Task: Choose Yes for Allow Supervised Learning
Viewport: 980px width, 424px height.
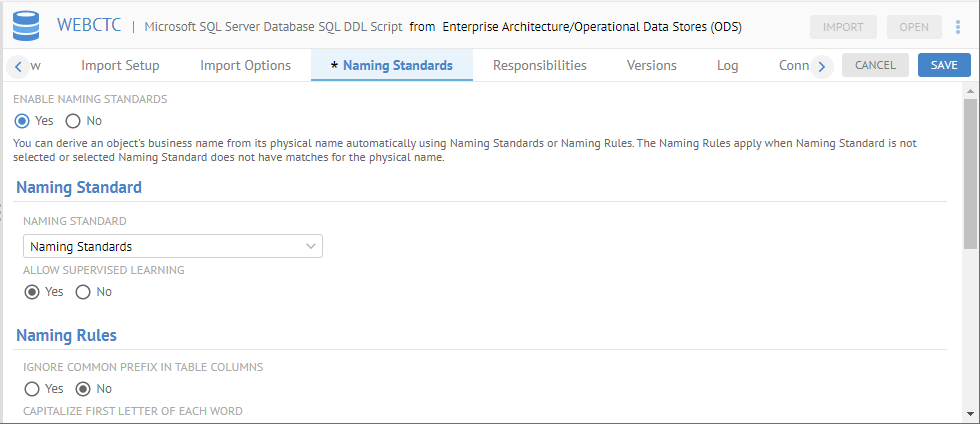Action: click(32, 292)
